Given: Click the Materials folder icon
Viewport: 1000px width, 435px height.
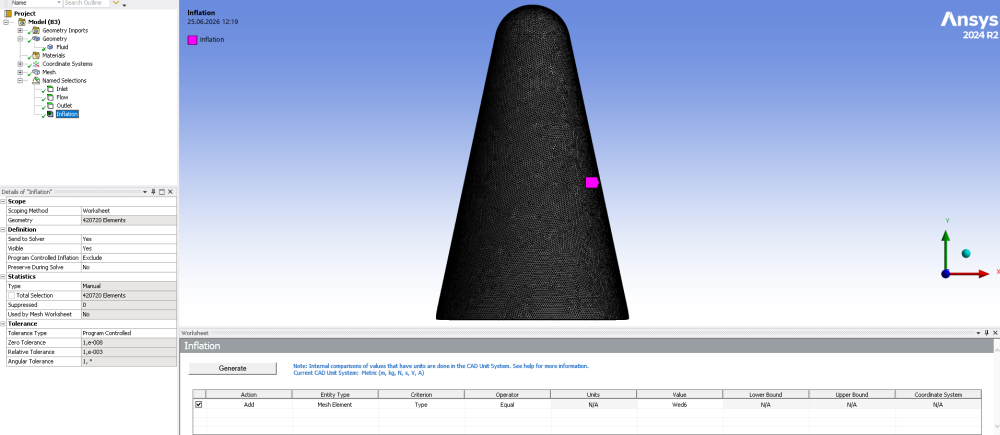Looking at the screenshot, I should pyautogui.click(x=36, y=55).
